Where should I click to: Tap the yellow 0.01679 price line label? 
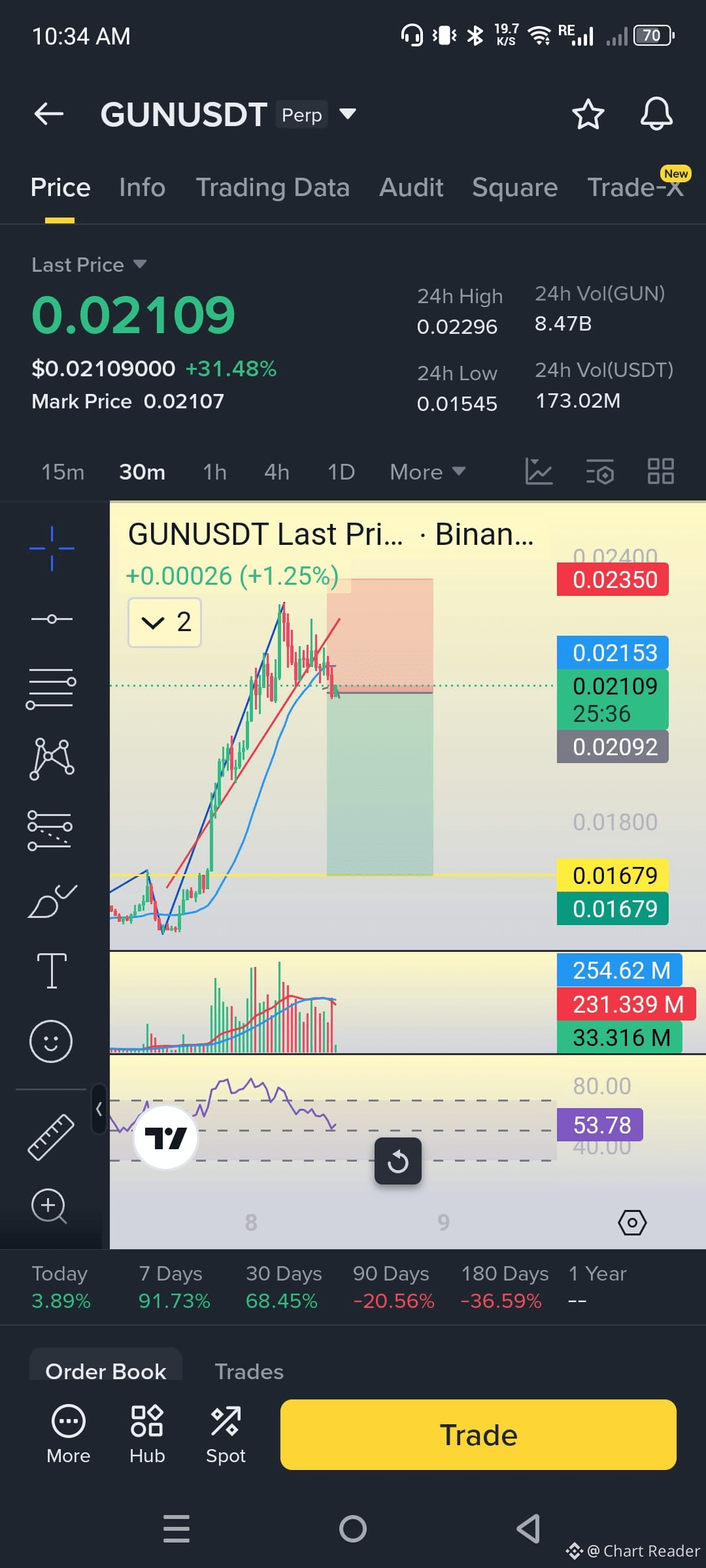click(613, 875)
